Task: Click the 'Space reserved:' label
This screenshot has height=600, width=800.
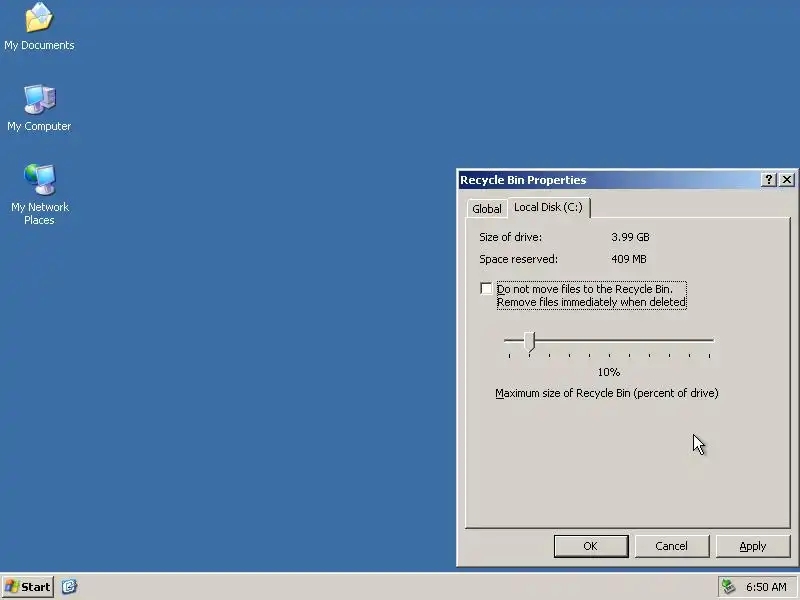Action: pos(518,259)
